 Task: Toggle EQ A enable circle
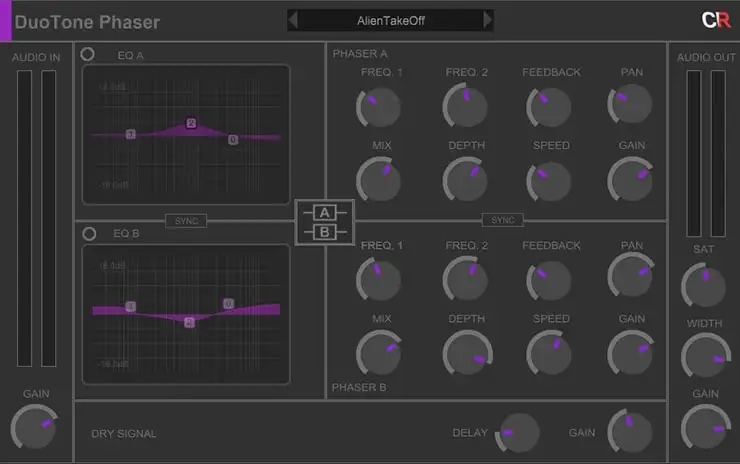click(x=87, y=54)
